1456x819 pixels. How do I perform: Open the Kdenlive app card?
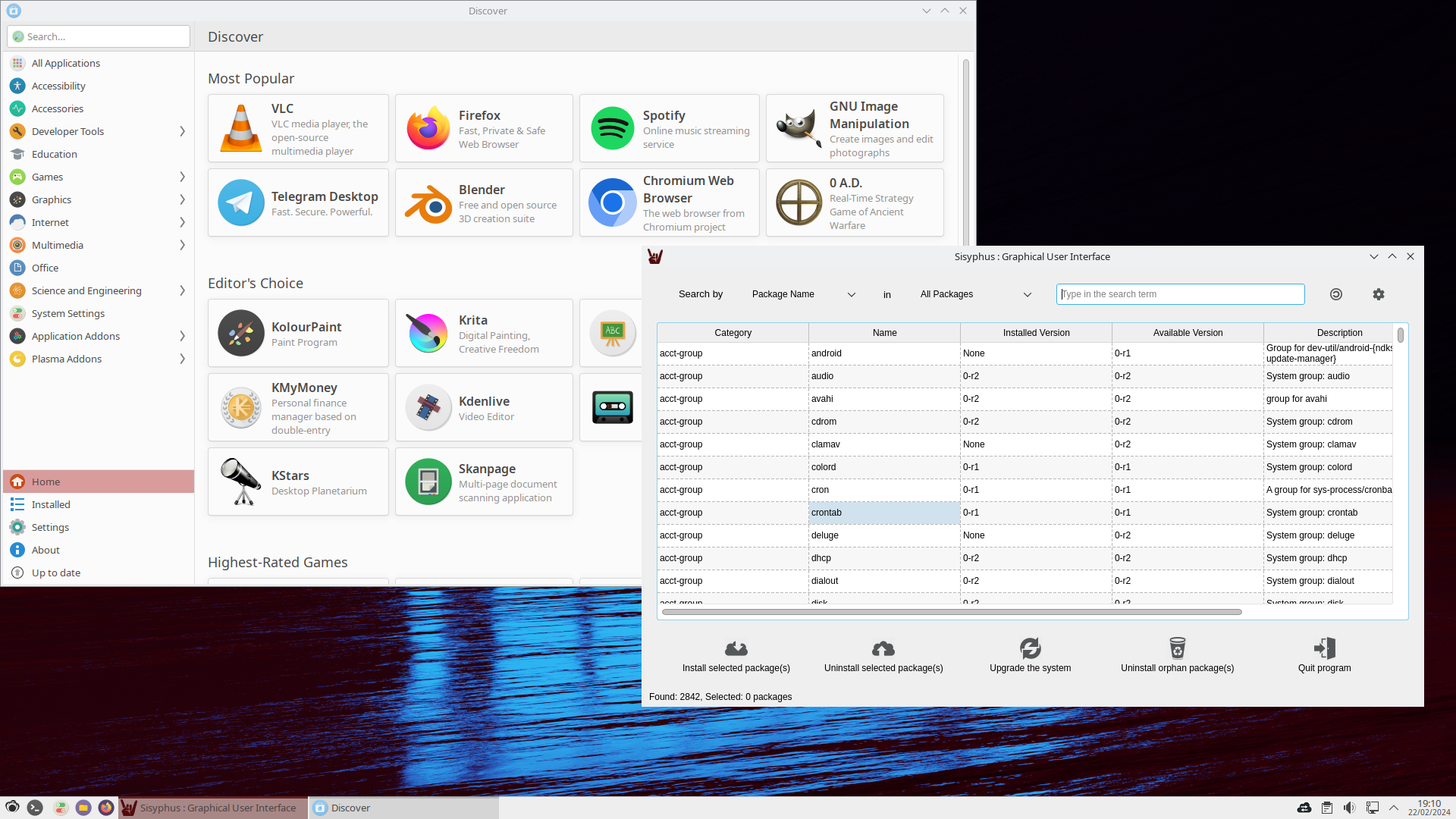(x=484, y=407)
